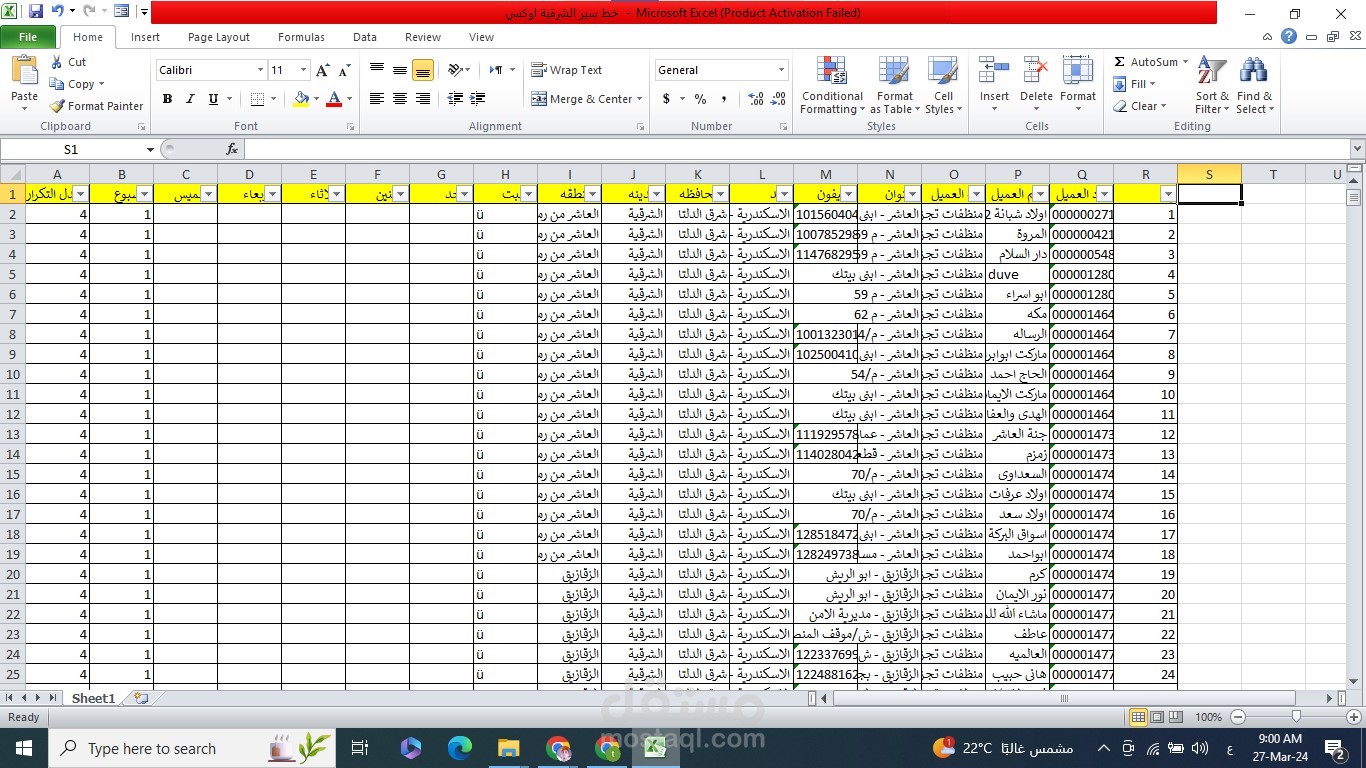Open Find & Select menu
The width and height of the screenshot is (1366, 768).
pos(1254,86)
